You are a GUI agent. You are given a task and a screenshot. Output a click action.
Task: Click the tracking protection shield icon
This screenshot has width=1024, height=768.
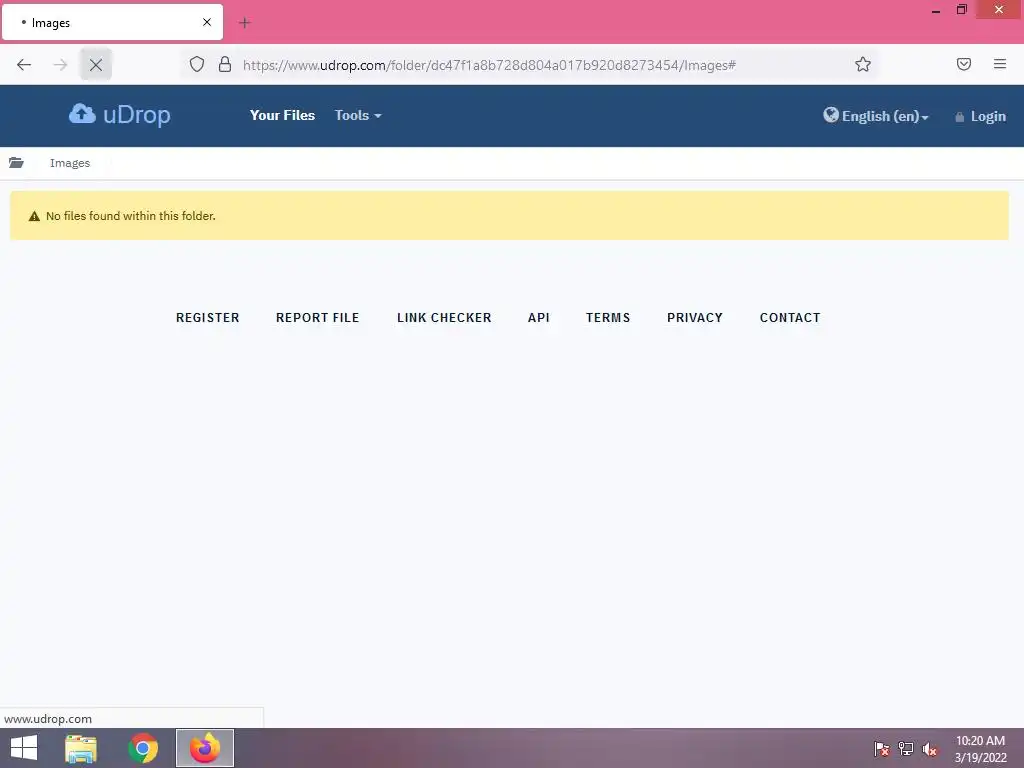pyautogui.click(x=197, y=64)
